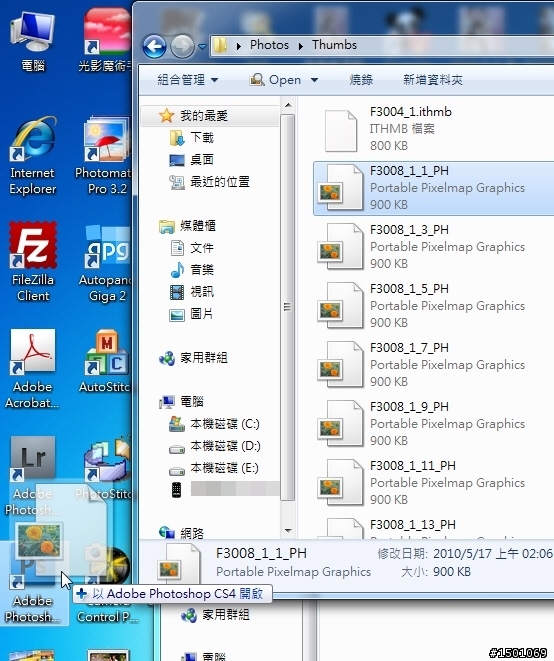Select file F3008_1_1_PH
Image resolution: width=554 pixels, height=661 pixels.
point(433,188)
